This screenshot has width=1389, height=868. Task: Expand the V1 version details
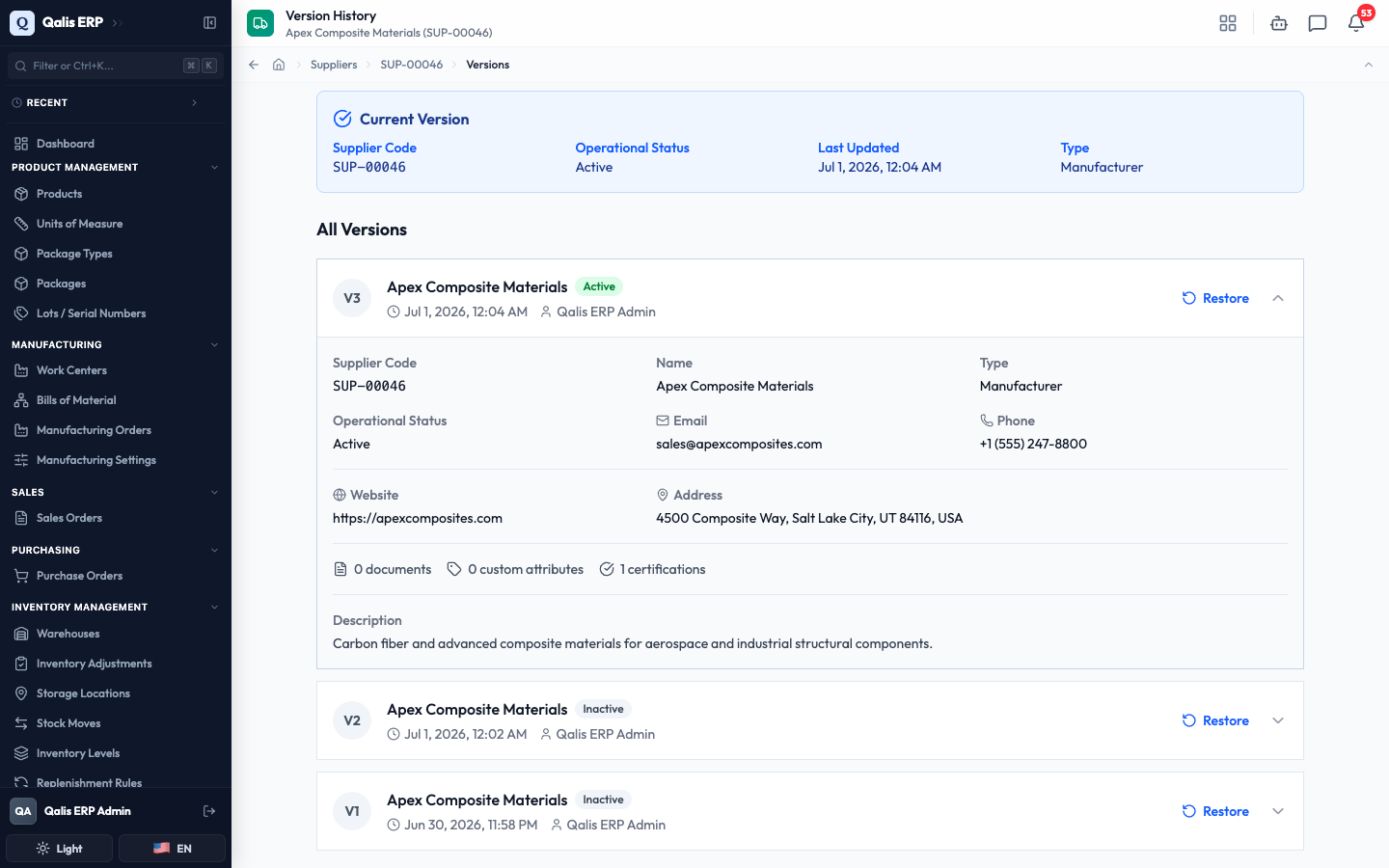coord(1278,811)
